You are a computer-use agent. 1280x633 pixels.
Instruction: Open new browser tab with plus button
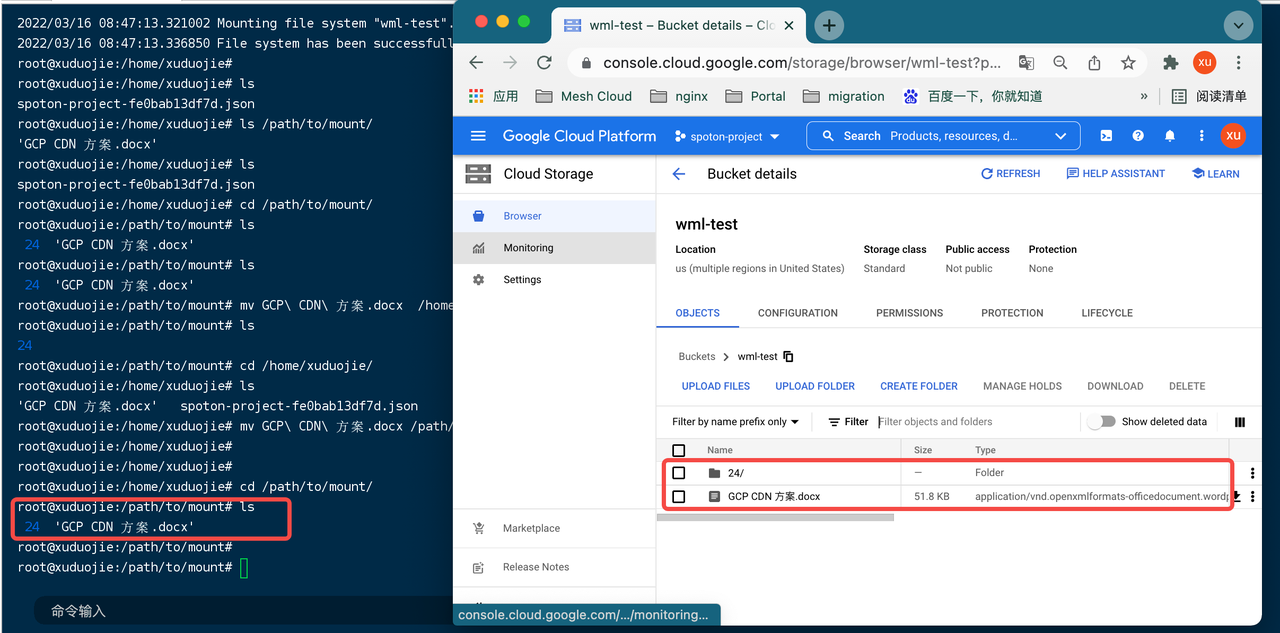click(829, 26)
